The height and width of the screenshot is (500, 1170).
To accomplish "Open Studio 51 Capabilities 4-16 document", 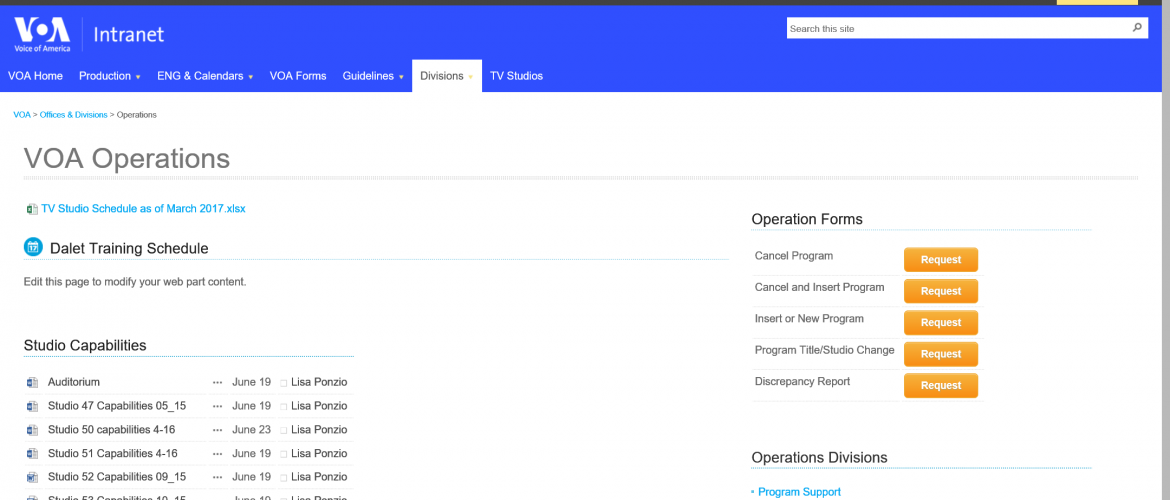I will click(x=113, y=454).
